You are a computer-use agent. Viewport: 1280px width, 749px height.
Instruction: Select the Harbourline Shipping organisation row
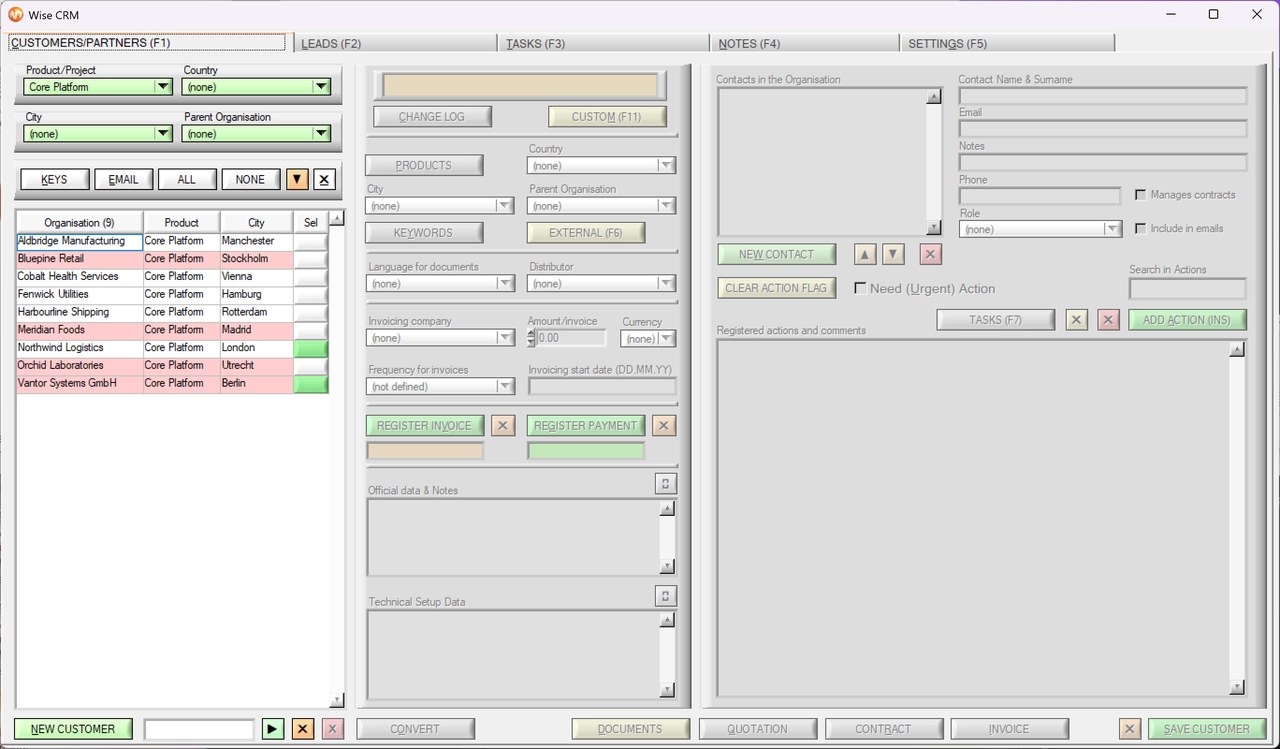point(79,312)
